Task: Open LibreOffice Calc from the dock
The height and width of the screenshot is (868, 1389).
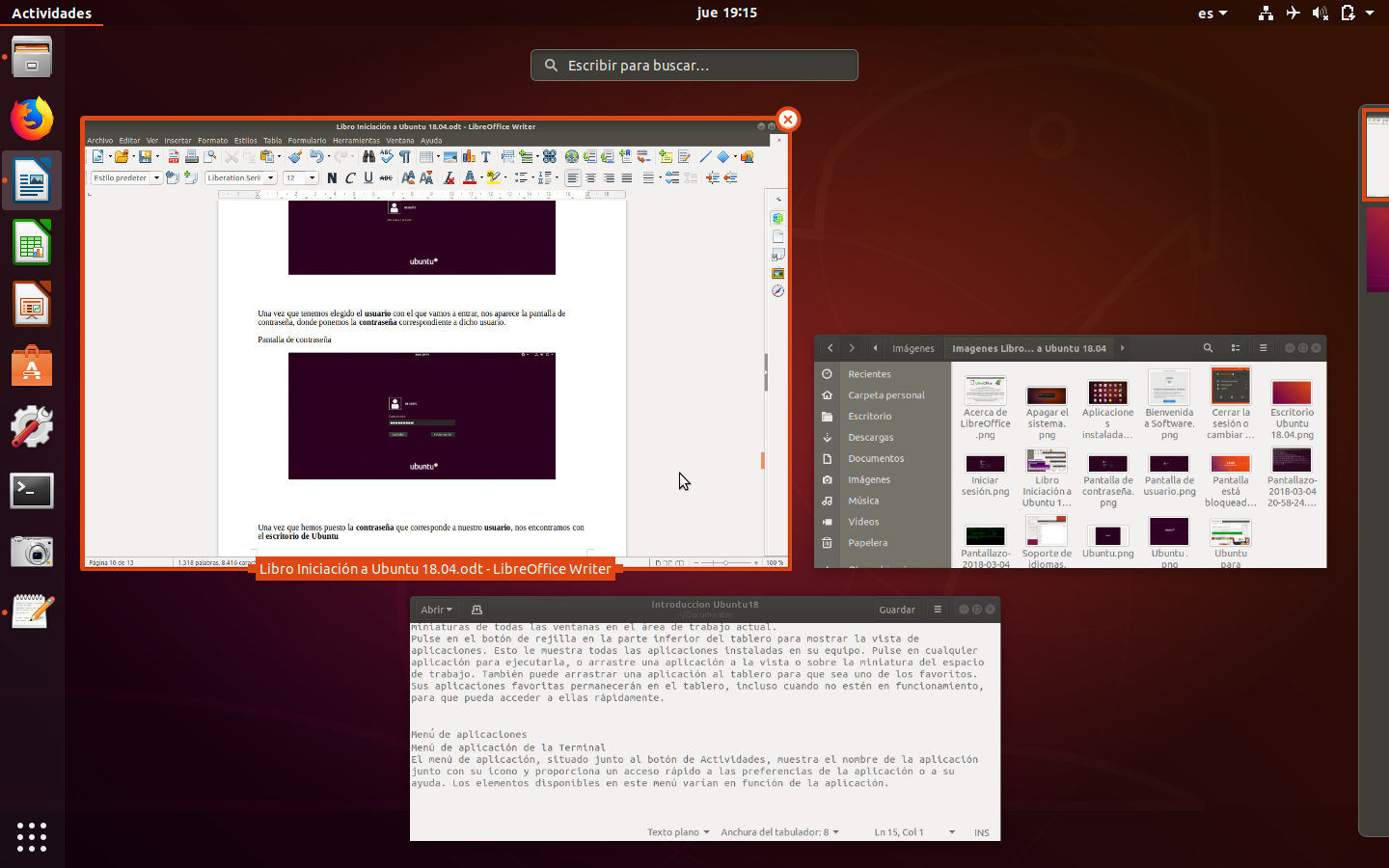Action: [32, 242]
